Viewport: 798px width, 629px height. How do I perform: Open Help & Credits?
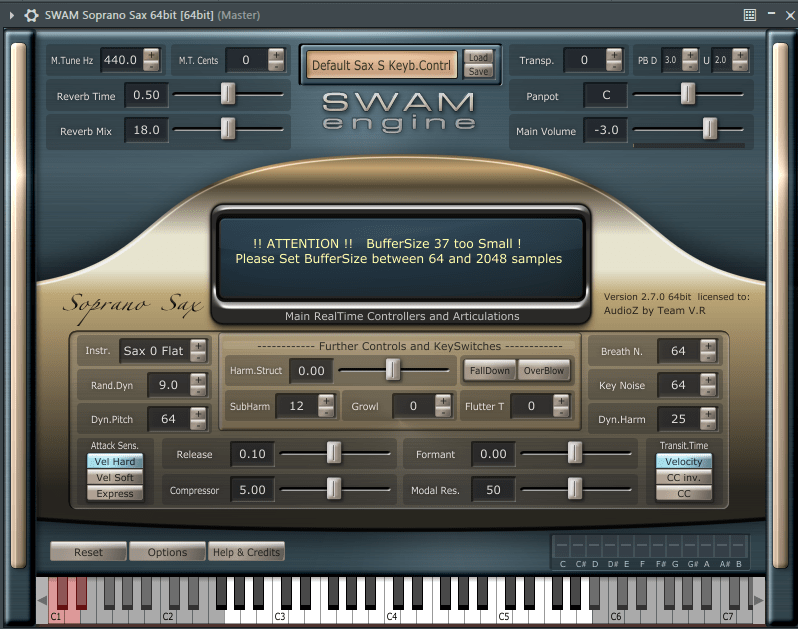coord(246,552)
